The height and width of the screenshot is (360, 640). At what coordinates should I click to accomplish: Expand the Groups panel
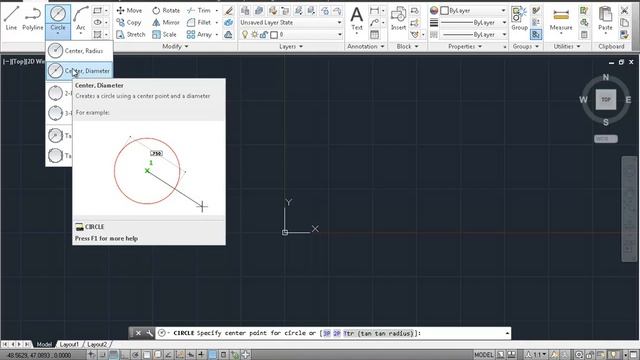(x=526, y=47)
